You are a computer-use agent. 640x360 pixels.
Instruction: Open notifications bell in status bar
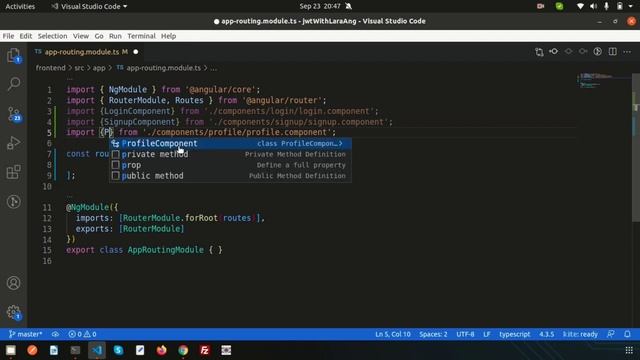(x=627, y=334)
